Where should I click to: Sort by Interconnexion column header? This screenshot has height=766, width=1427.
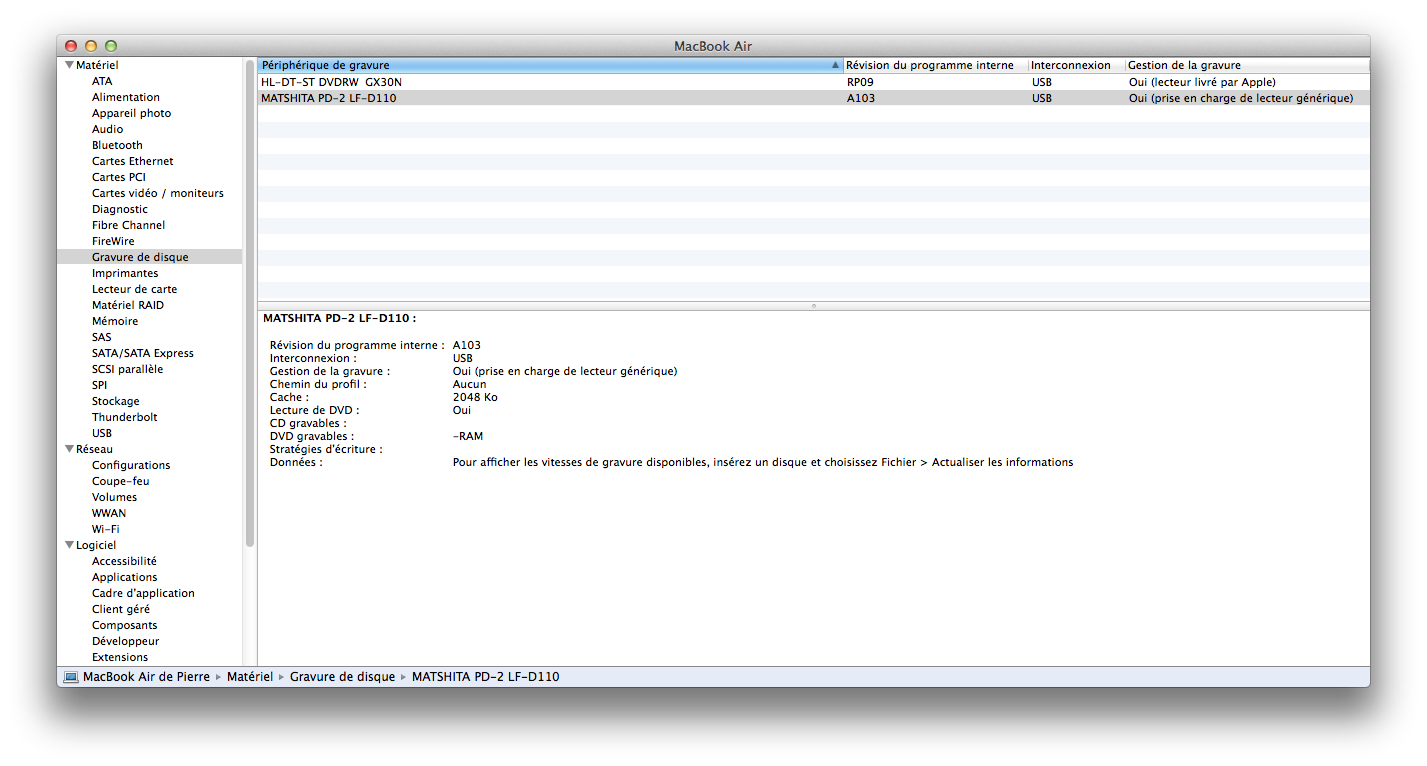coord(1076,65)
